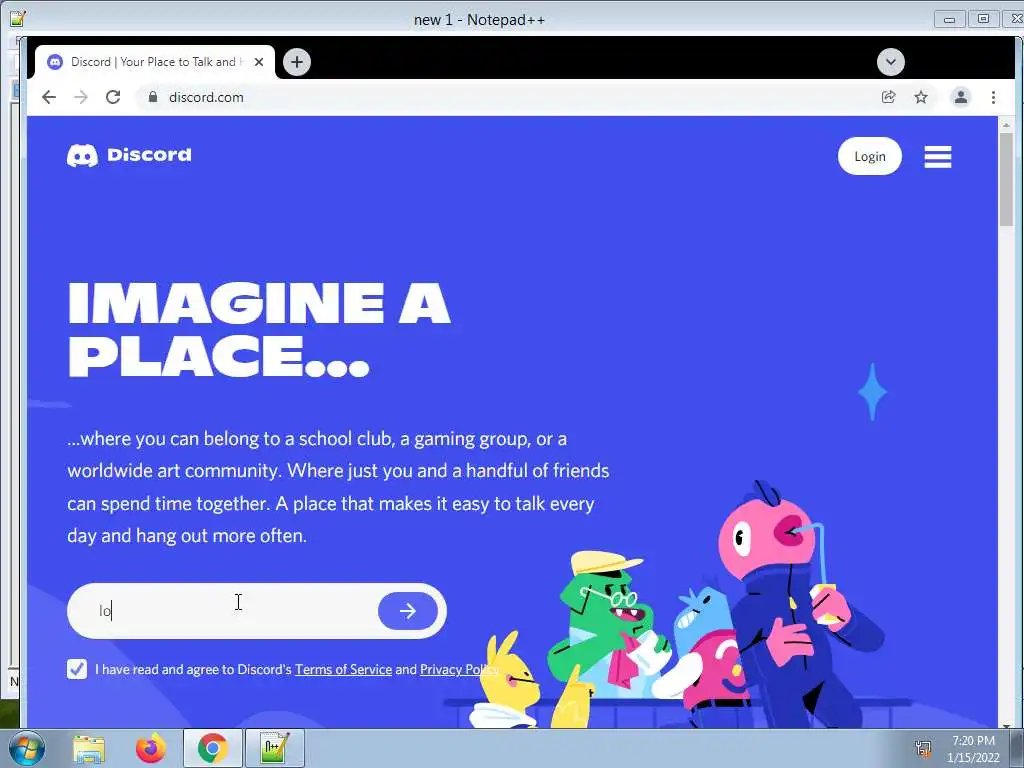
Task: Submit username with the arrow button
Action: pyautogui.click(x=408, y=611)
